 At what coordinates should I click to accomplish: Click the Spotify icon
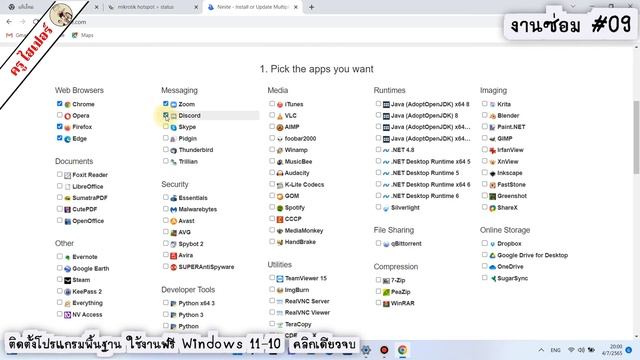tap(280, 208)
